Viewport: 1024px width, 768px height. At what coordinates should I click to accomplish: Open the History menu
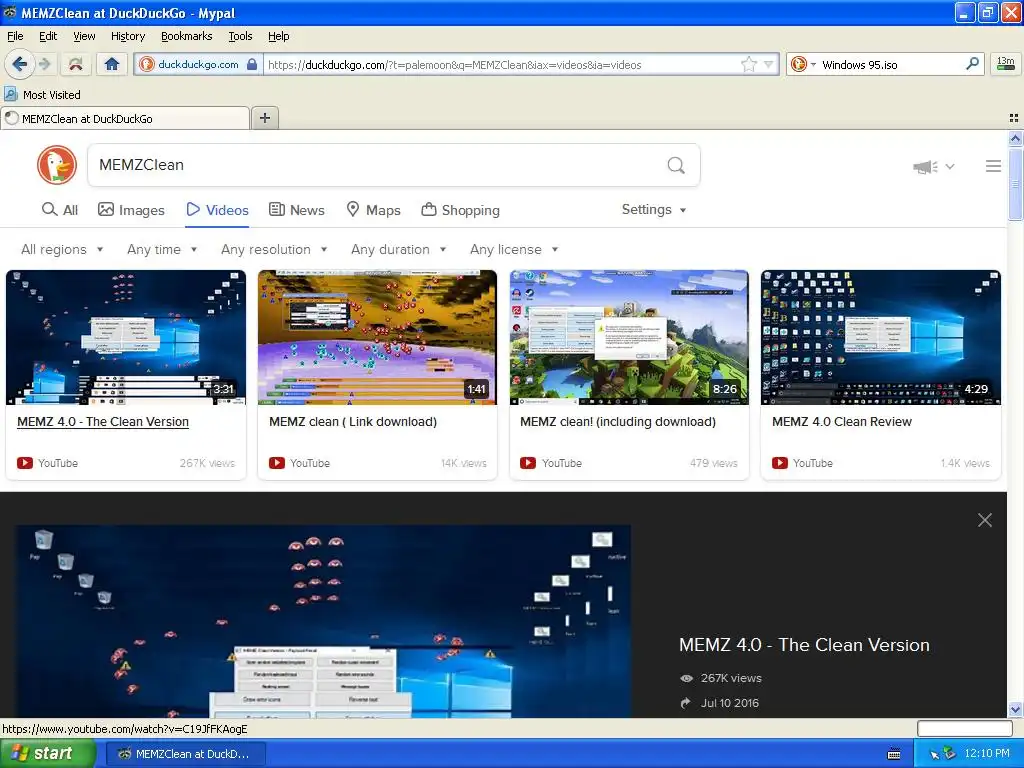pyautogui.click(x=127, y=36)
